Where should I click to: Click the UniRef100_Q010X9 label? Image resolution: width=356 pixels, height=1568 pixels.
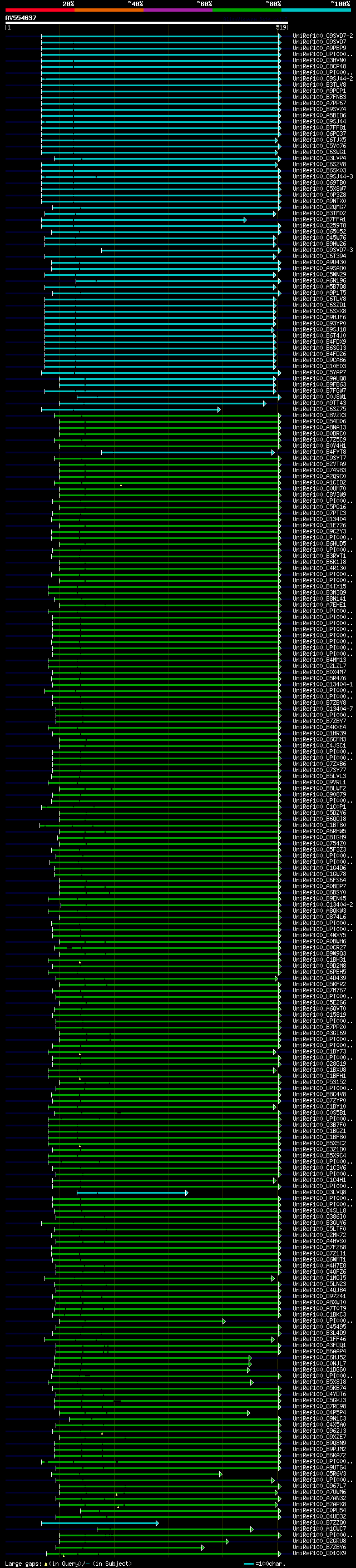coord(319,1554)
